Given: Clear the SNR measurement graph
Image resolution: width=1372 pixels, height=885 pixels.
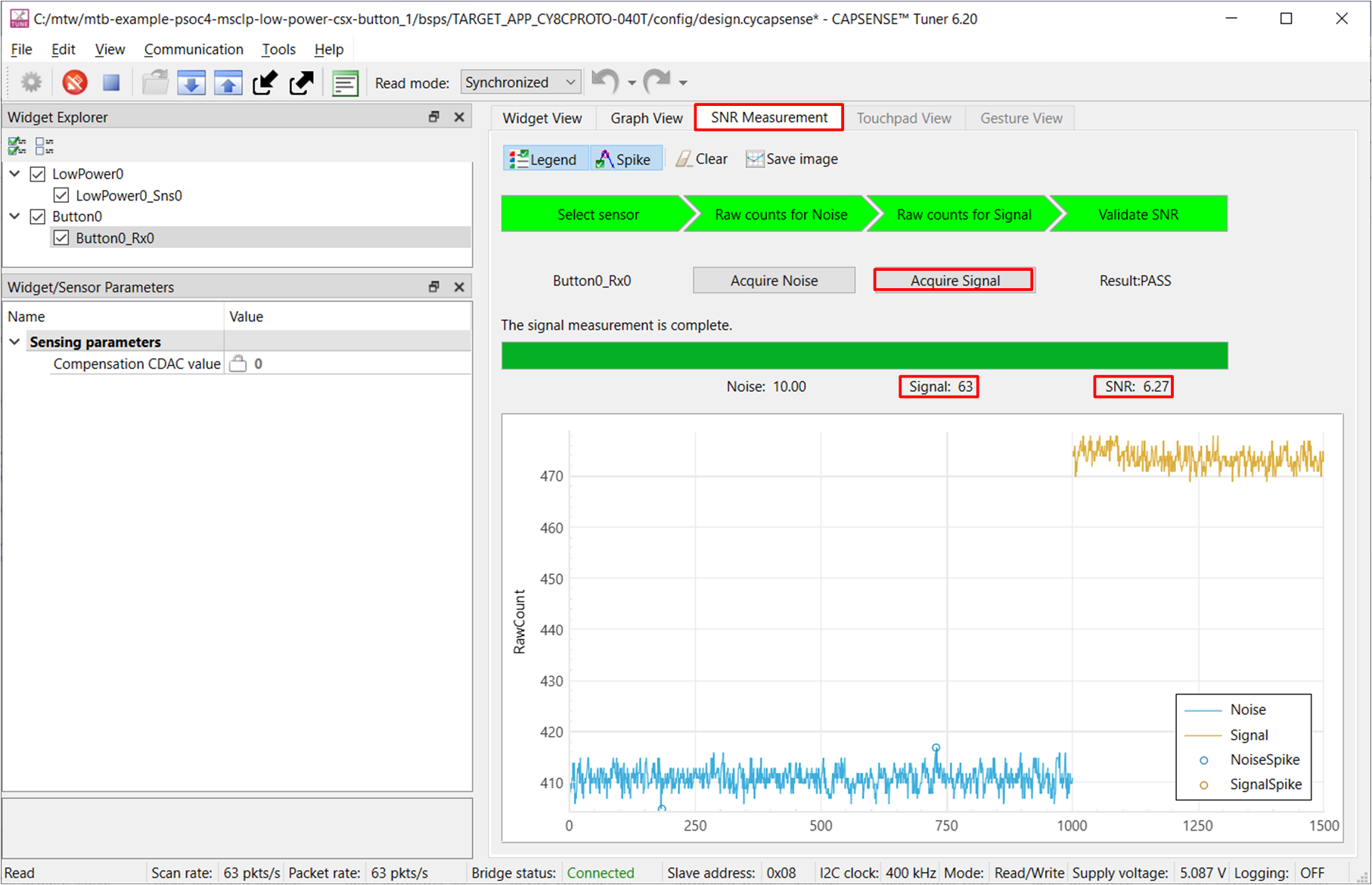Looking at the screenshot, I should point(702,160).
